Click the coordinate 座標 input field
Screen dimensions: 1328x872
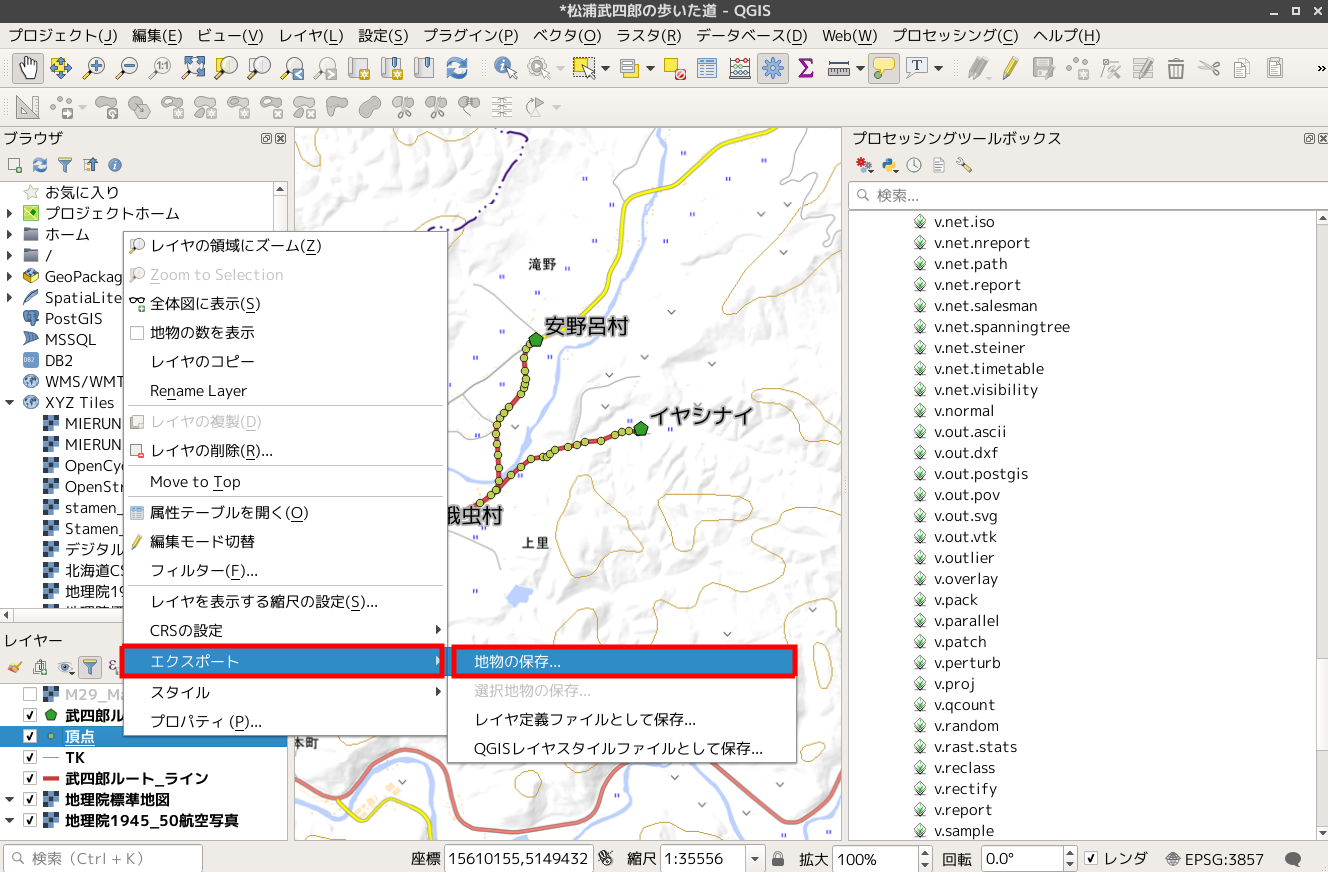coord(518,859)
